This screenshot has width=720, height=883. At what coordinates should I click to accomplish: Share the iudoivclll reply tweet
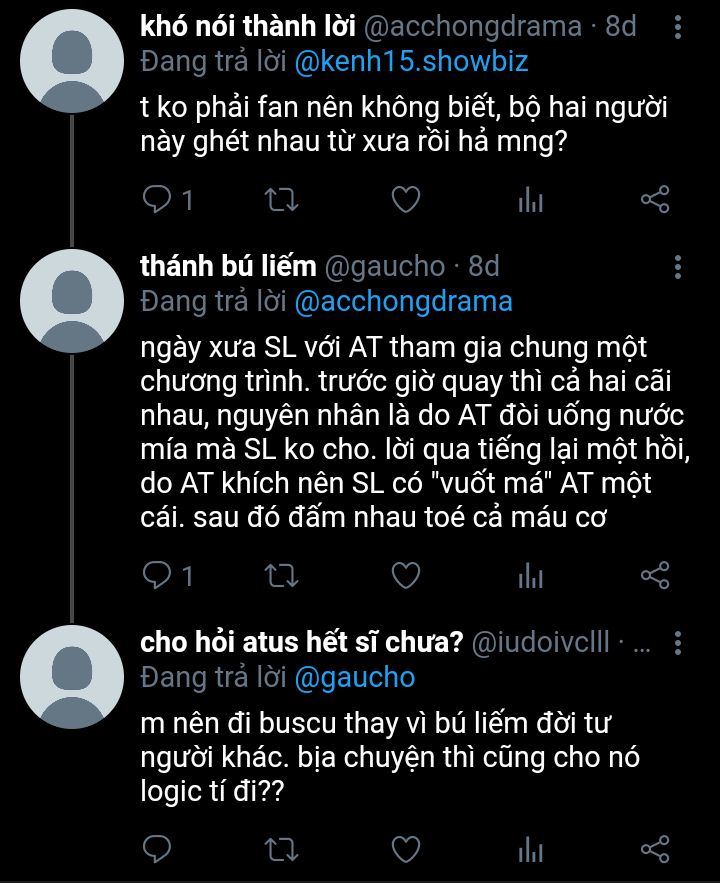(x=654, y=850)
